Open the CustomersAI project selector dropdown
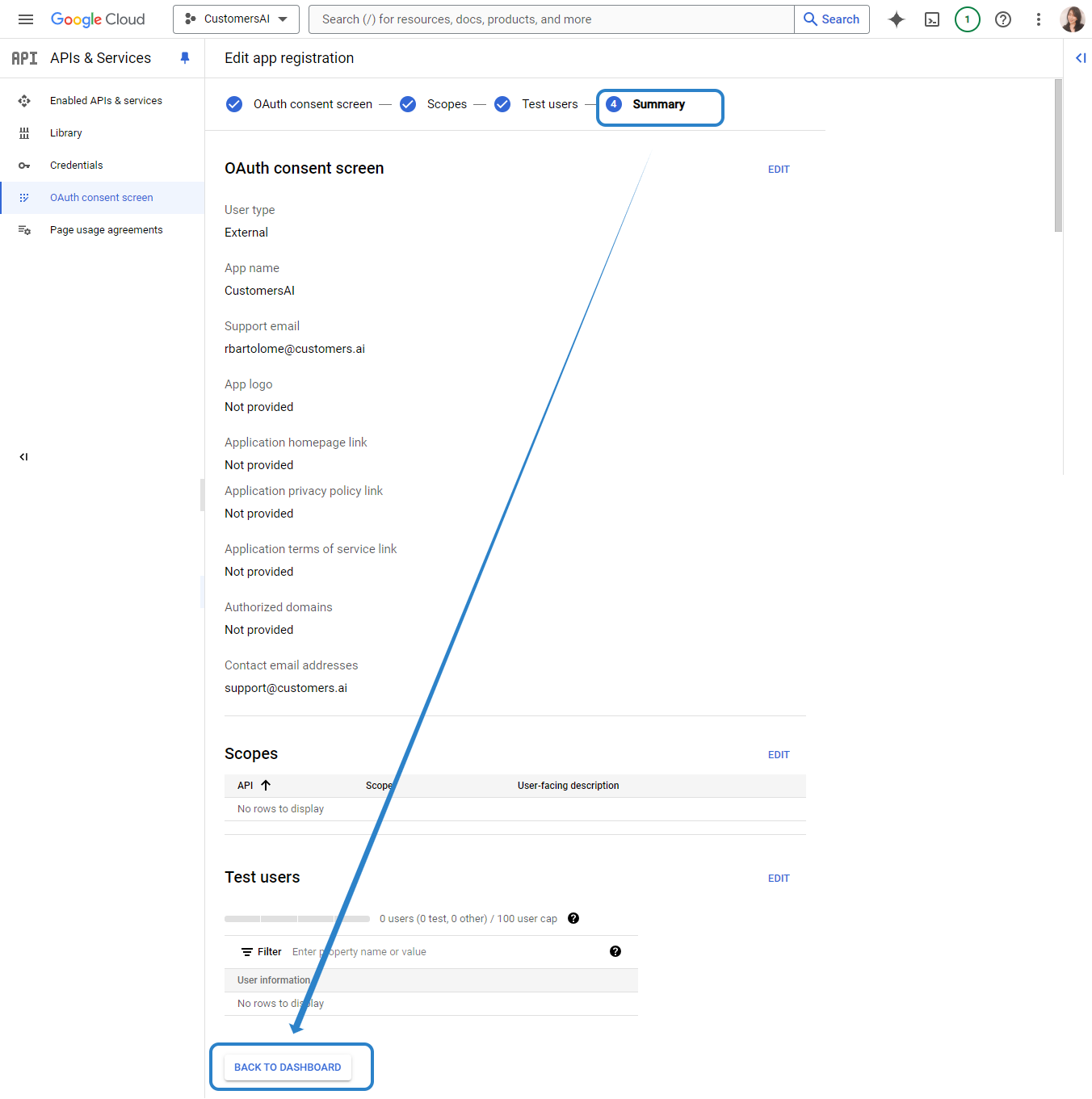 pos(236,19)
